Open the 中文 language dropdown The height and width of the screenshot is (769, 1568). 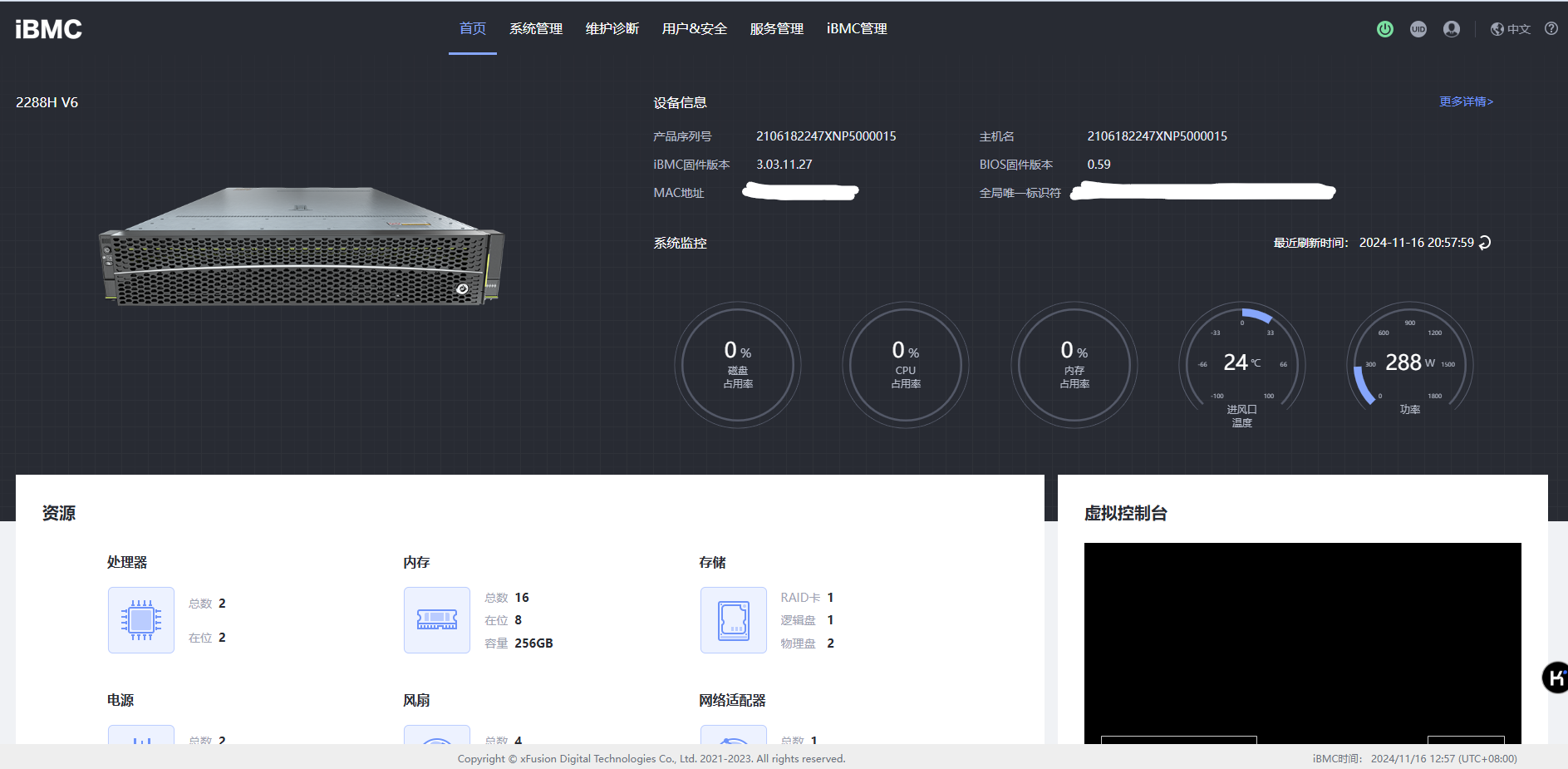(x=1510, y=29)
